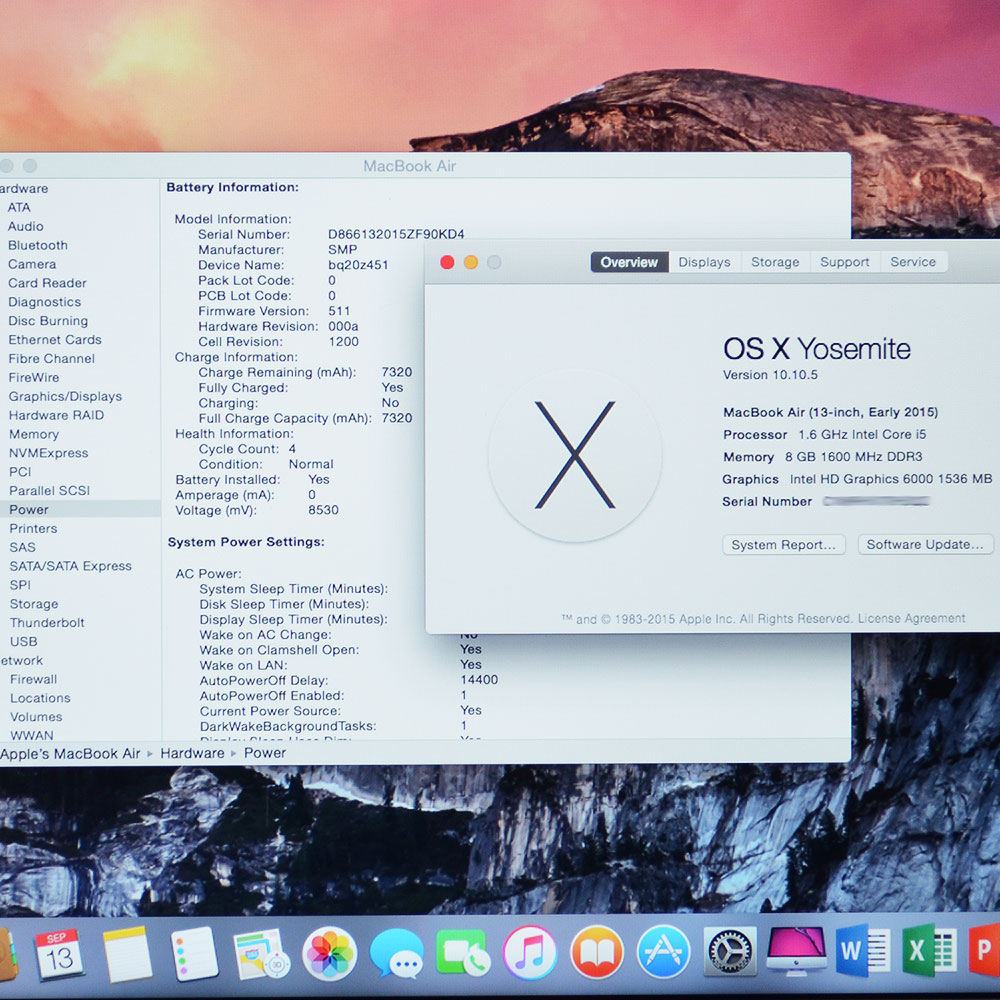Click Apple's MacBook Air in path bar
Screen dimensions: 1000x1000
tap(70, 753)
